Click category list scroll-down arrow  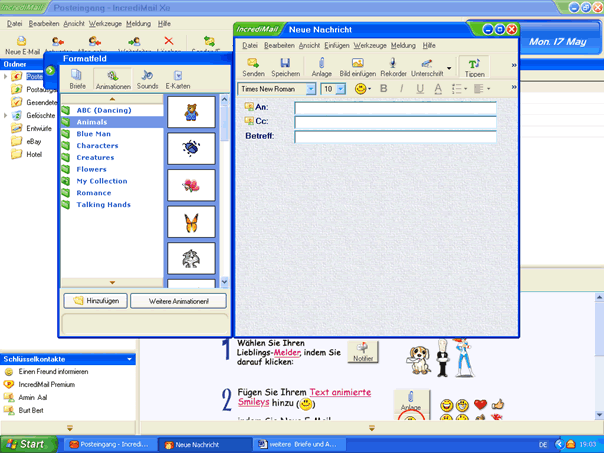click(112, 283)
